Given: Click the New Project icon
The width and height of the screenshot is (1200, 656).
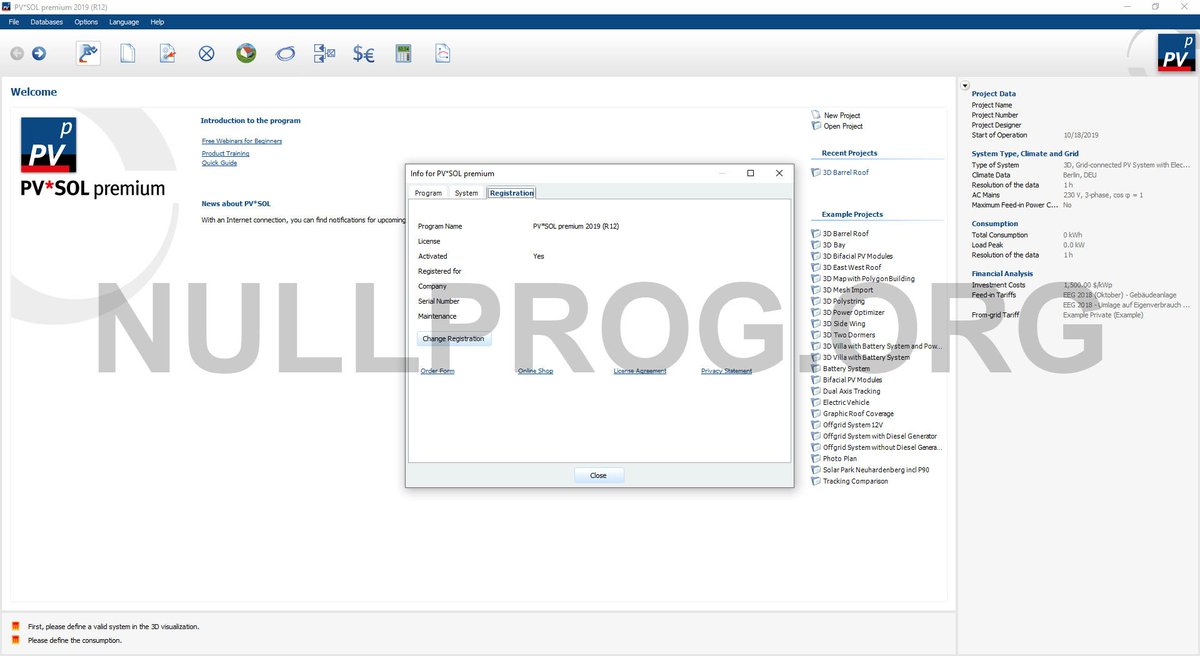Looking at the screenshot, I should (816, 115).
